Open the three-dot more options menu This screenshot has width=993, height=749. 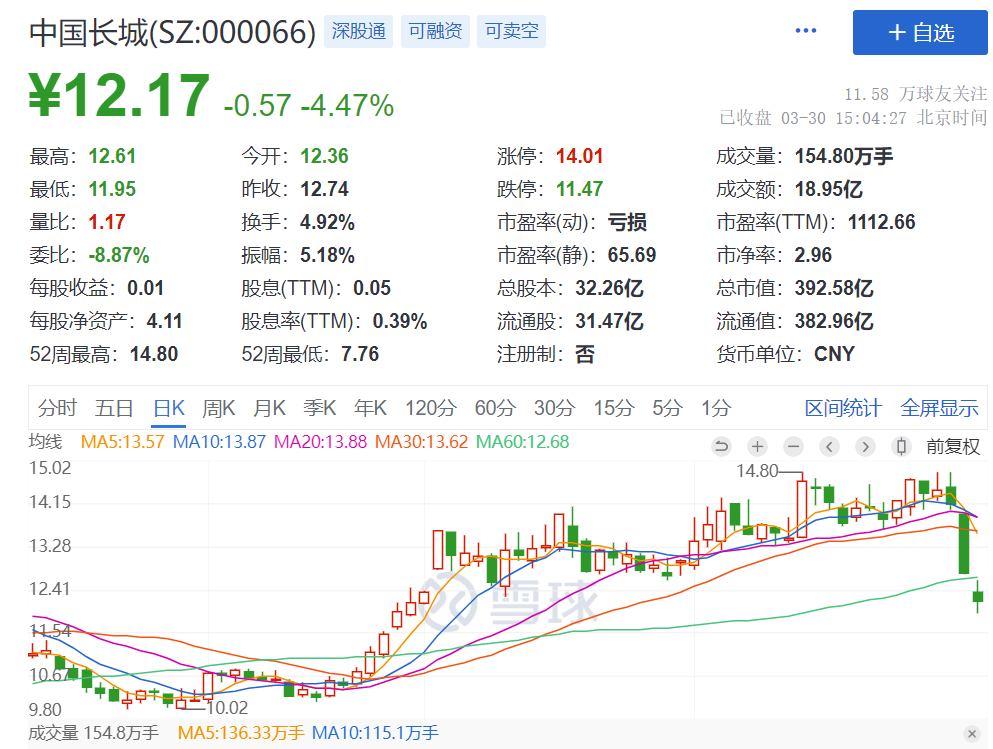806,30
